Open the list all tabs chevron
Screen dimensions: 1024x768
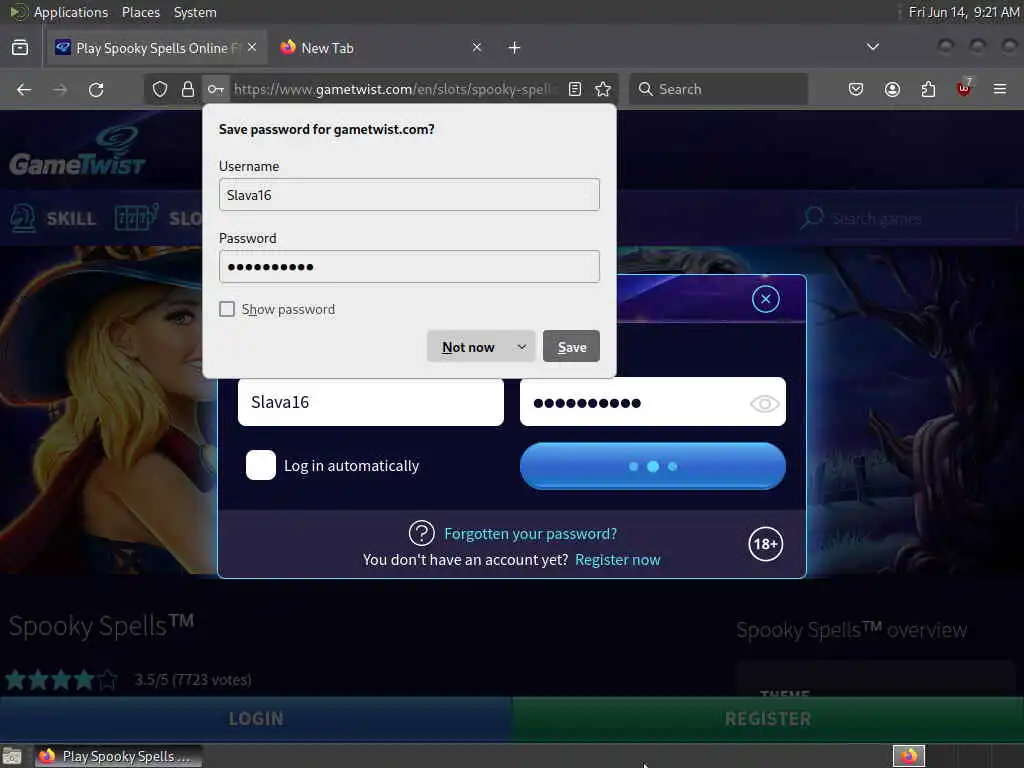(x=872, y=47)
